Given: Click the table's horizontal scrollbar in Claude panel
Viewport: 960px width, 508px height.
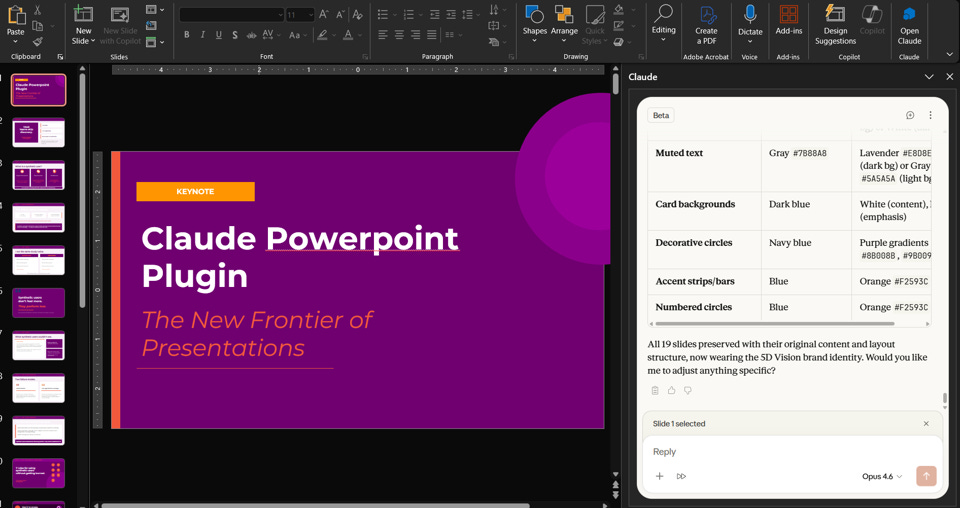Looking at the screenshot, I should (775, 324).
